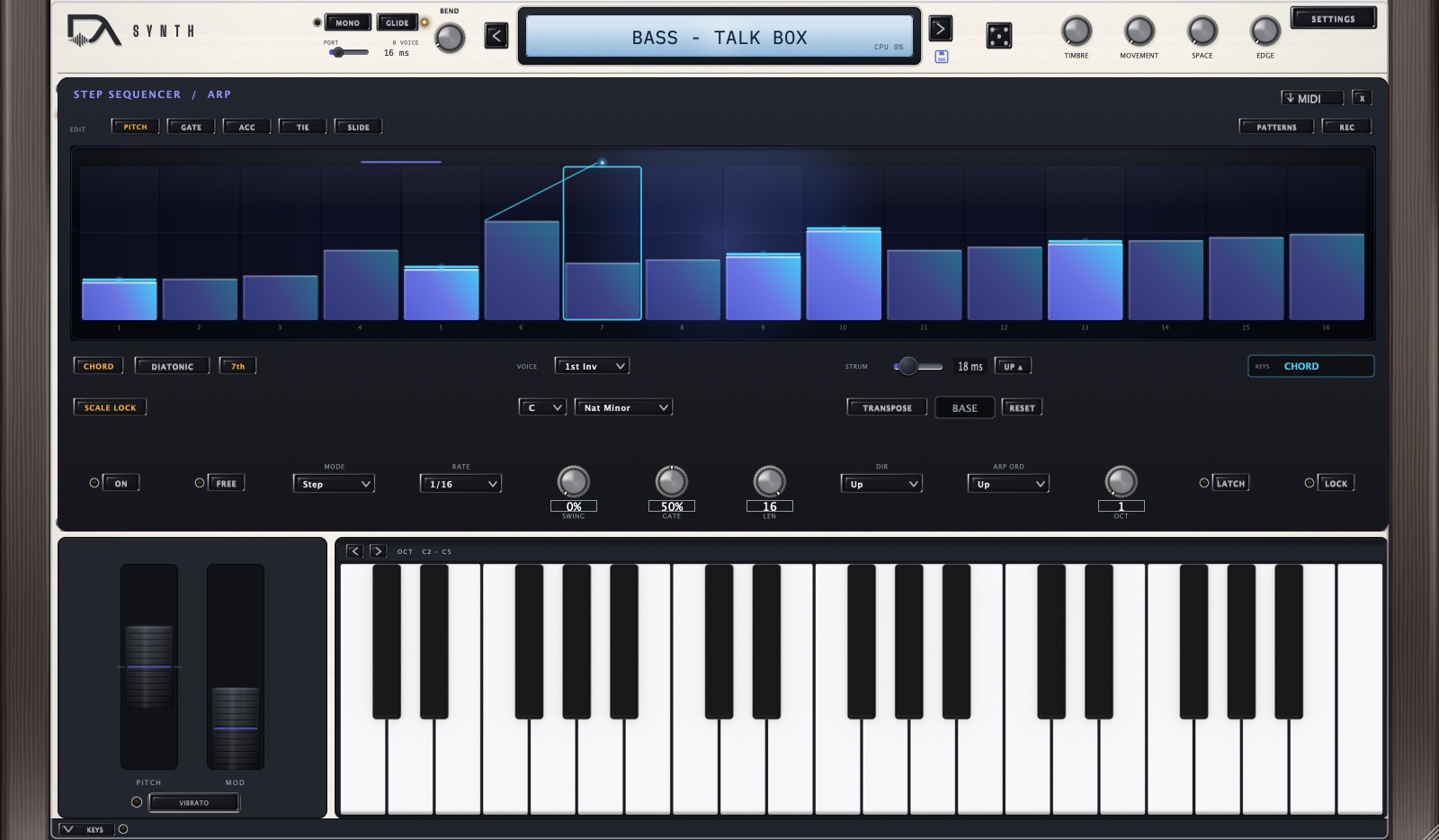The height and width of the screenshot is (840, 1439).
Task: Toggle GLIDE on or off
Action: [398, 22]
